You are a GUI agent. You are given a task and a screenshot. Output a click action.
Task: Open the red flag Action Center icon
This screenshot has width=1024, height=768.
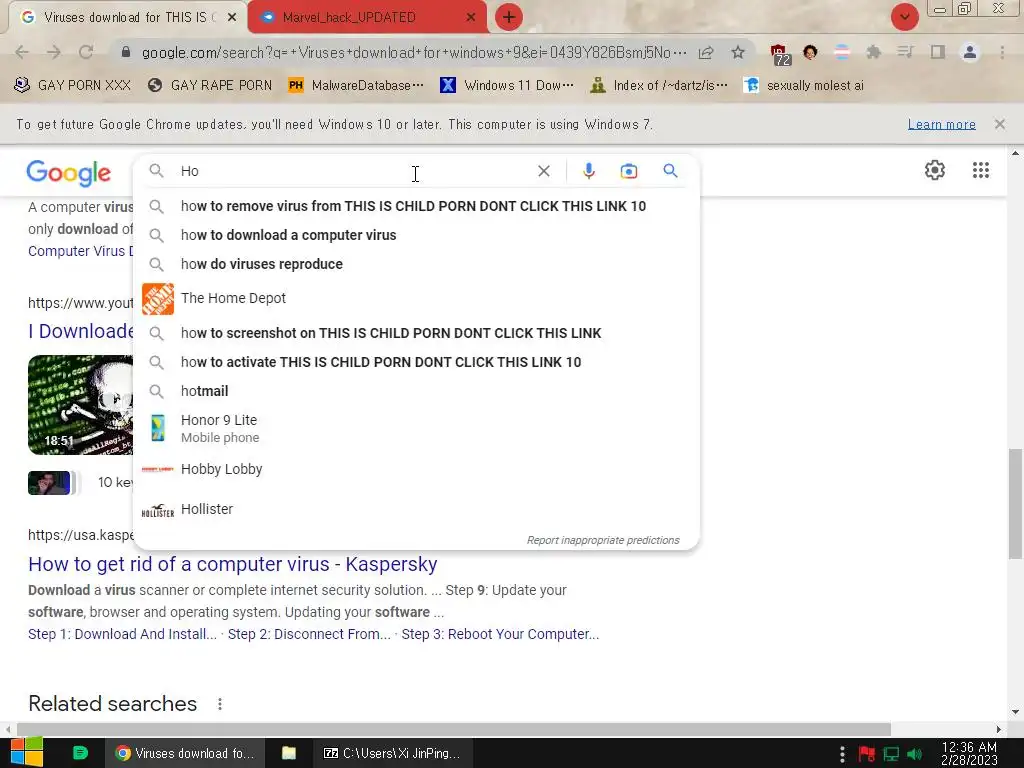coord(867,754)
